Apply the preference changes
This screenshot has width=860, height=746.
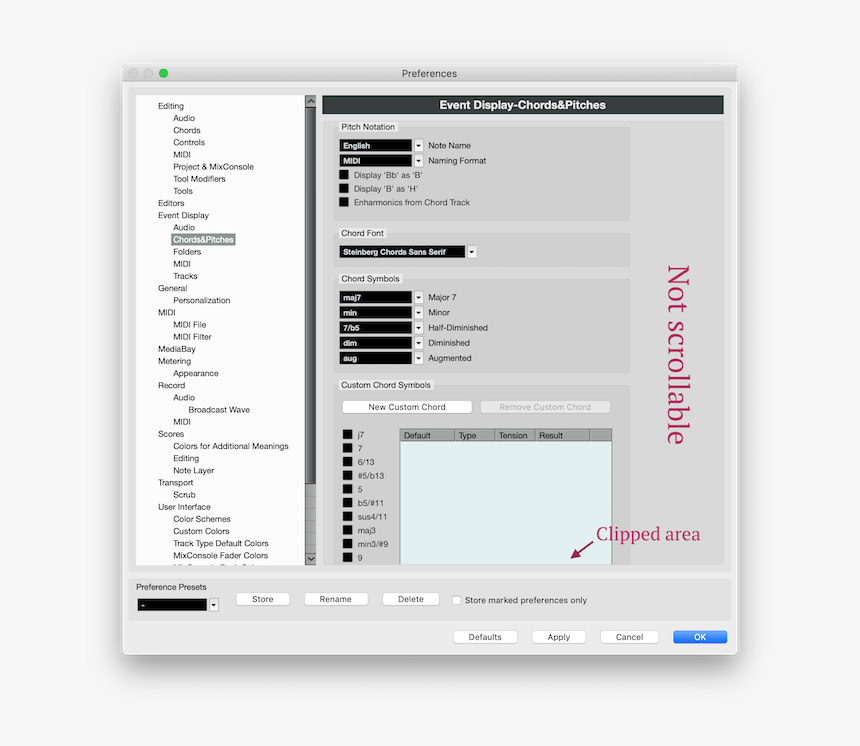tap(558, 636)
